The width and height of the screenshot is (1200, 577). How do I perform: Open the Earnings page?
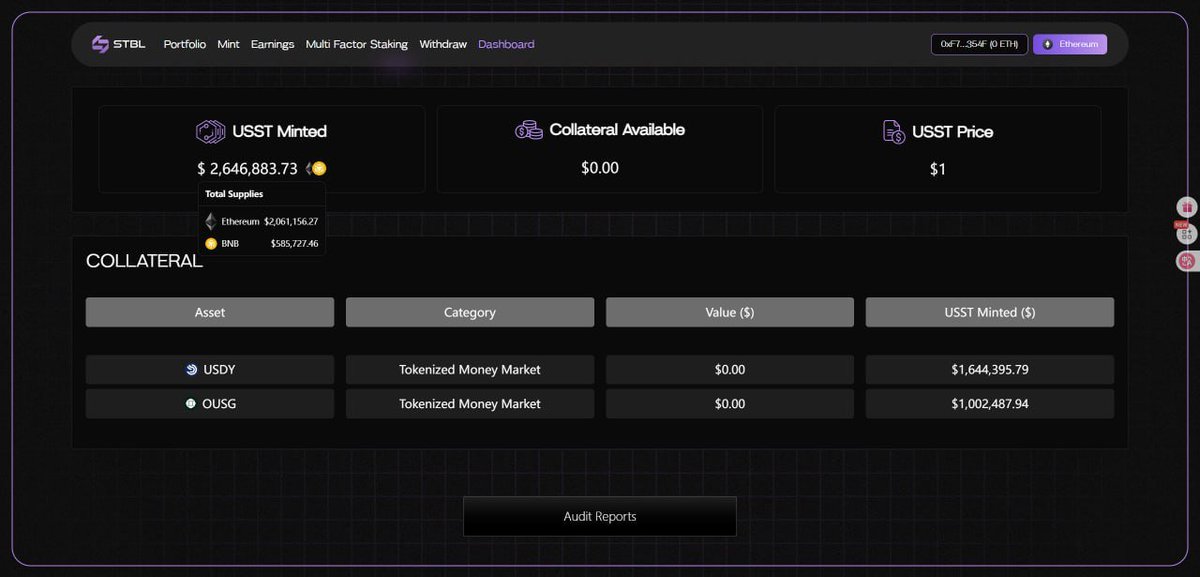click(272, 44)
